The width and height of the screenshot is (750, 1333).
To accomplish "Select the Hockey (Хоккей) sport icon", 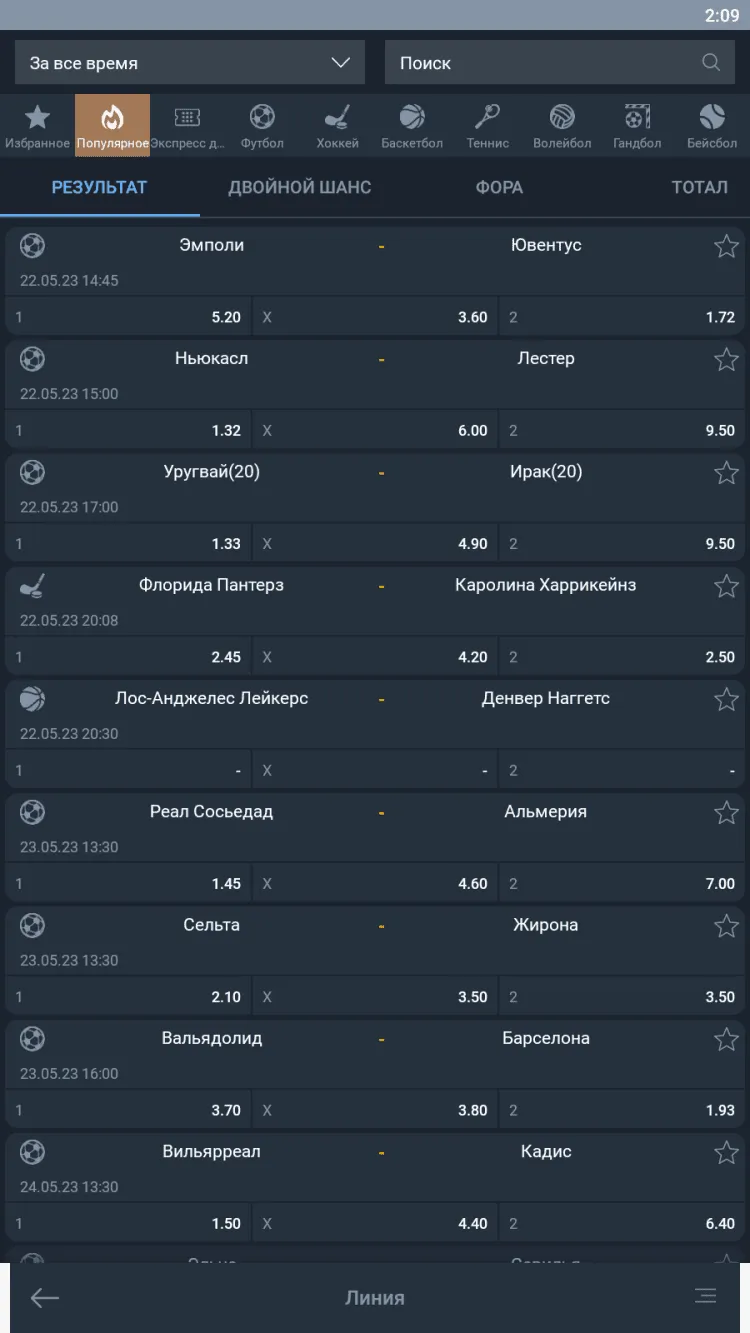I will [337, 126].
